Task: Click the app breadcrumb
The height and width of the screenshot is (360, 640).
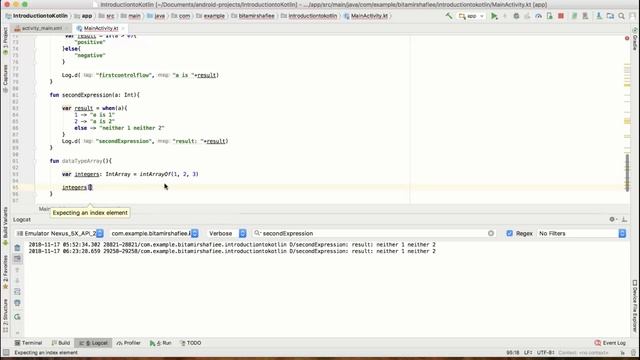Action: [x=84, y=16]
